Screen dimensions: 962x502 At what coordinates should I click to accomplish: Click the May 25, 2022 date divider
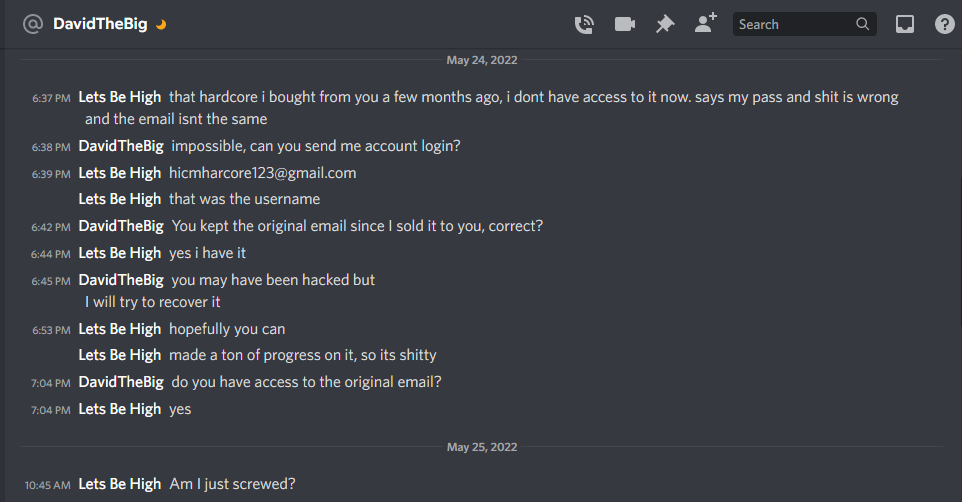tap(481, 447)
